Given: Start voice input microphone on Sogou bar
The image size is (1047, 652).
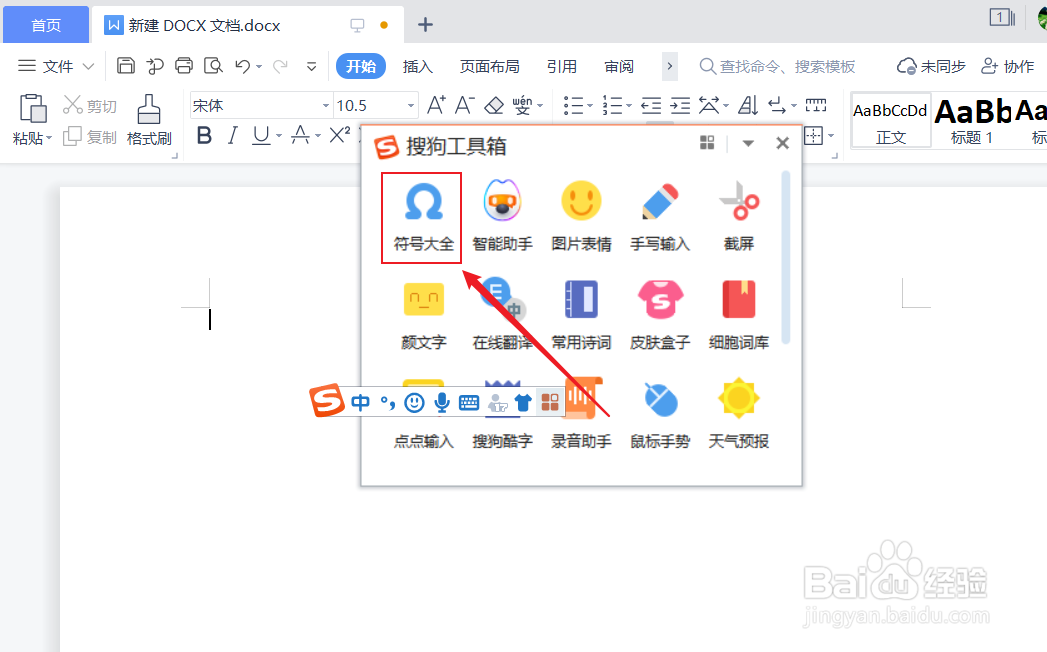Looking at the screenshot, I should 441,402.
